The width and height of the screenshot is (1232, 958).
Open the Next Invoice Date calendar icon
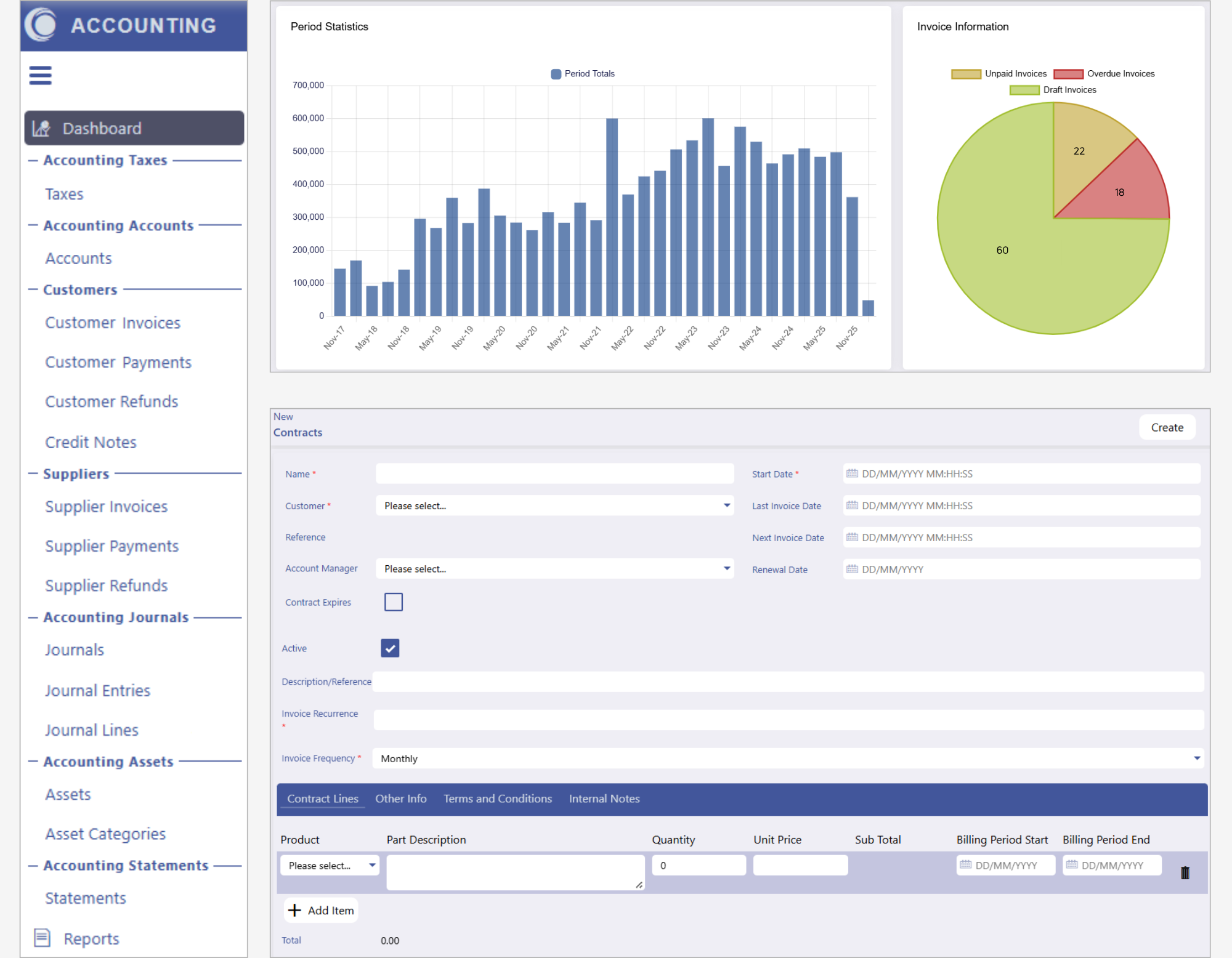click(x=852, y=537)
